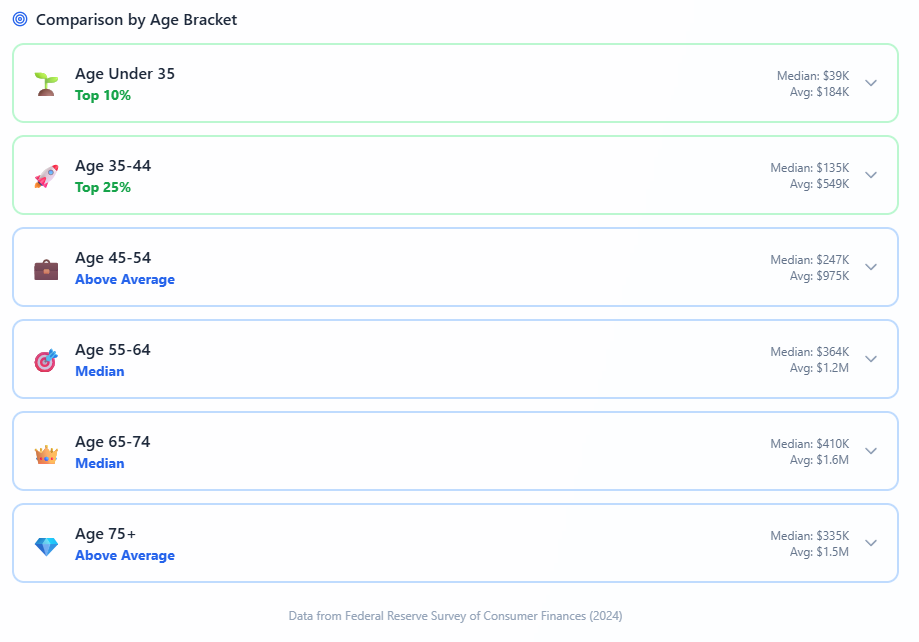The height and width of the screenshot is (642, 919).
Task: Click the green Top 10% label
Action: [x=103, y=95]
